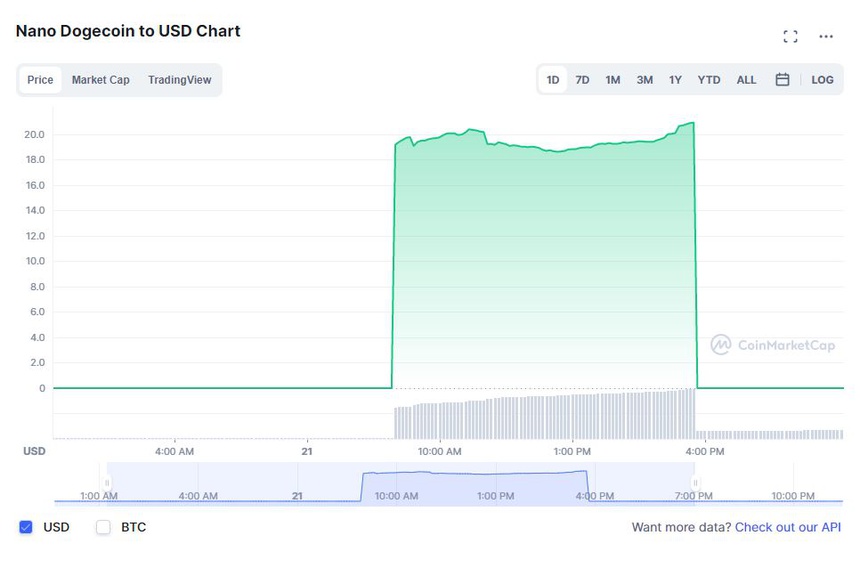Toggle the LOG scale button
Screen dimensions: 860x568
(x=822, y=80)
